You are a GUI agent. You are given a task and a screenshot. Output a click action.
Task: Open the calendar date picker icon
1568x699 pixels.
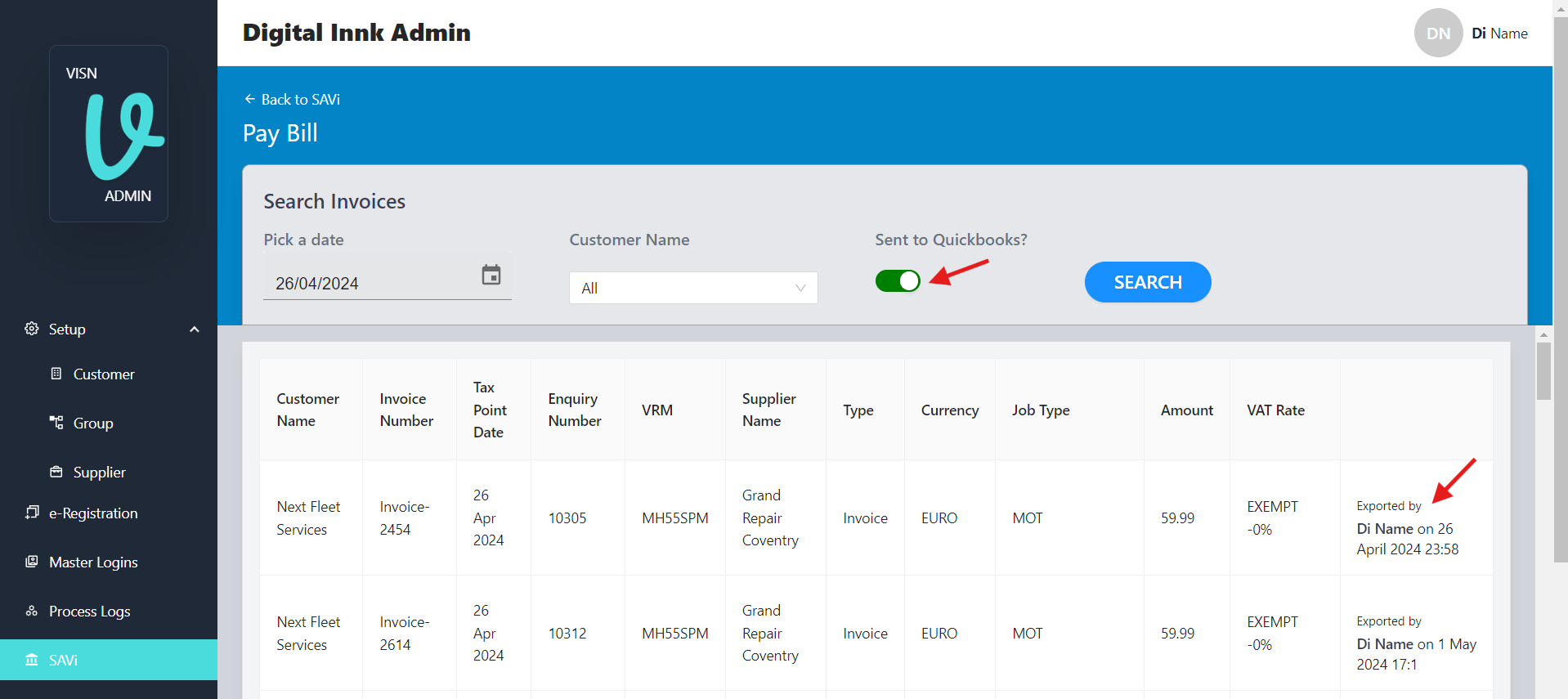491,275
